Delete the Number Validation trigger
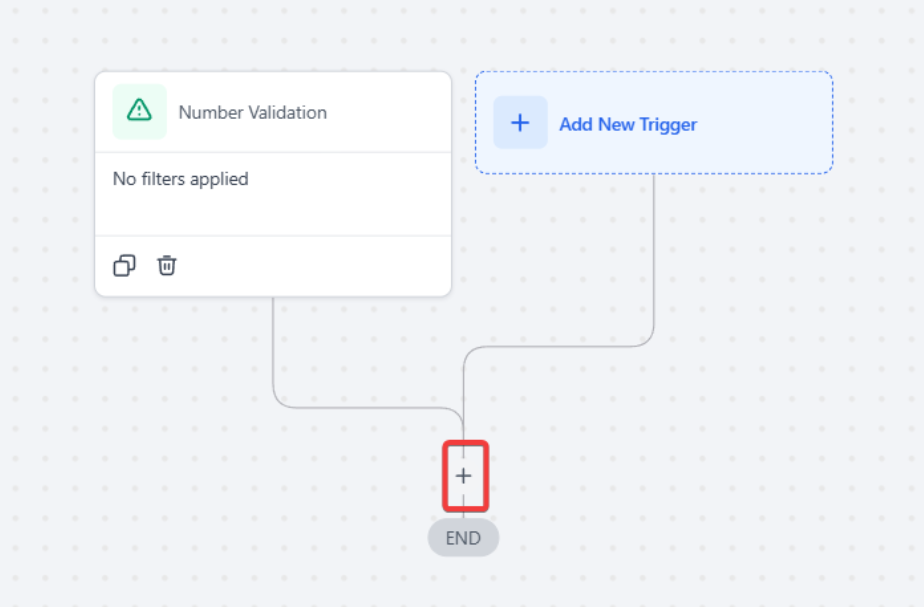 pyautogui.click(x=167, y=265)
